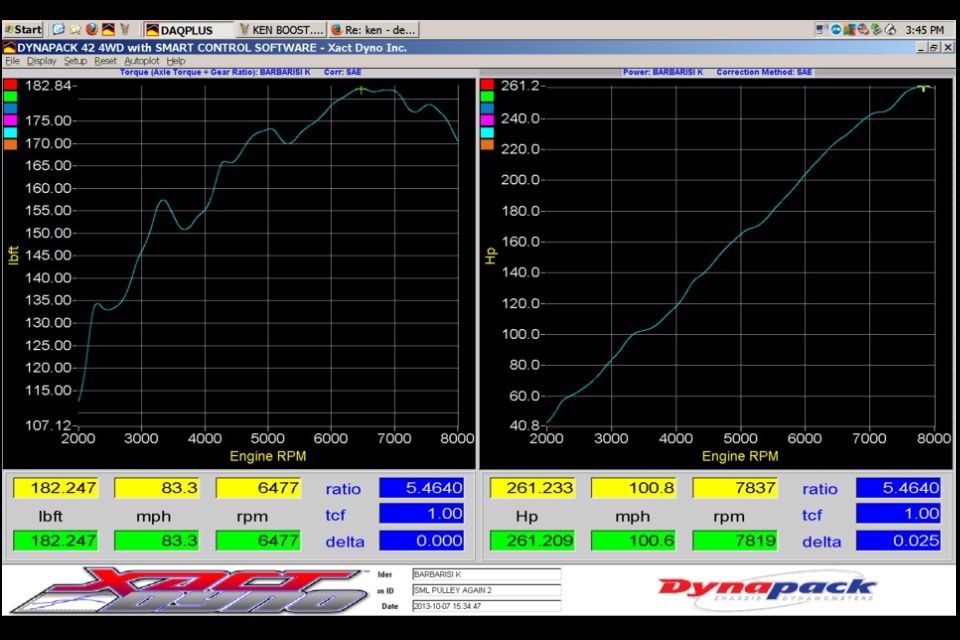Click the colorful blocks tray icon

pyautogui.click(x=849, y=29)
